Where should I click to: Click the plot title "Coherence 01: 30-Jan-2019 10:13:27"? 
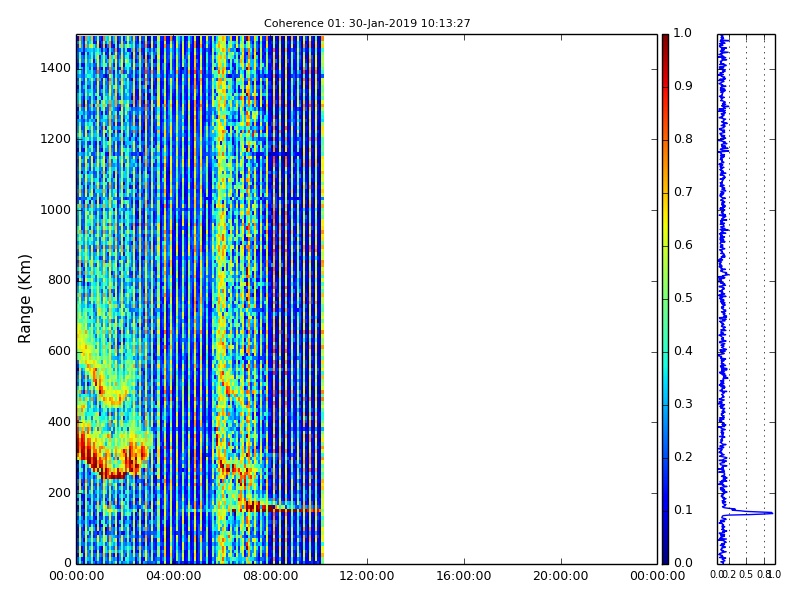click(367, 23)
